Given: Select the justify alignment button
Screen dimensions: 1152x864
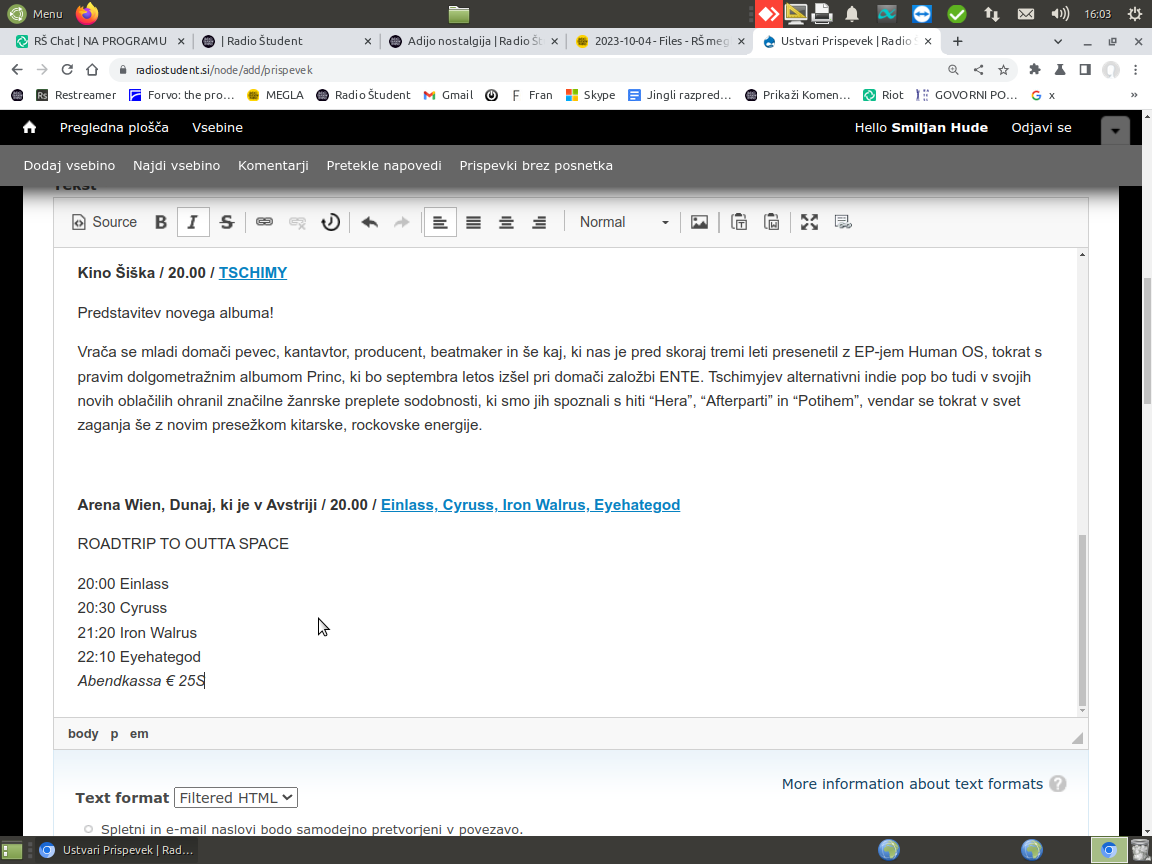Looking at the screenshot, I should 473,222.
